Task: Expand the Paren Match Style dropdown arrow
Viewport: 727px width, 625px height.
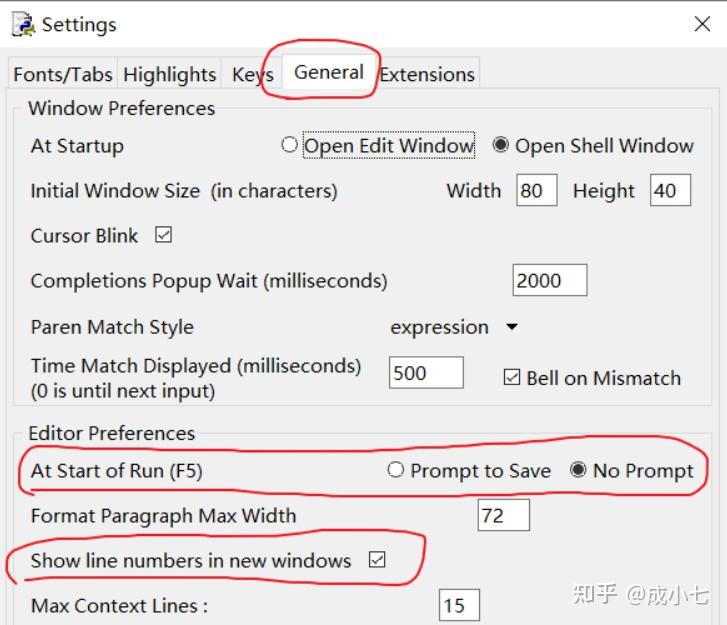Action: tap(512, 327)
